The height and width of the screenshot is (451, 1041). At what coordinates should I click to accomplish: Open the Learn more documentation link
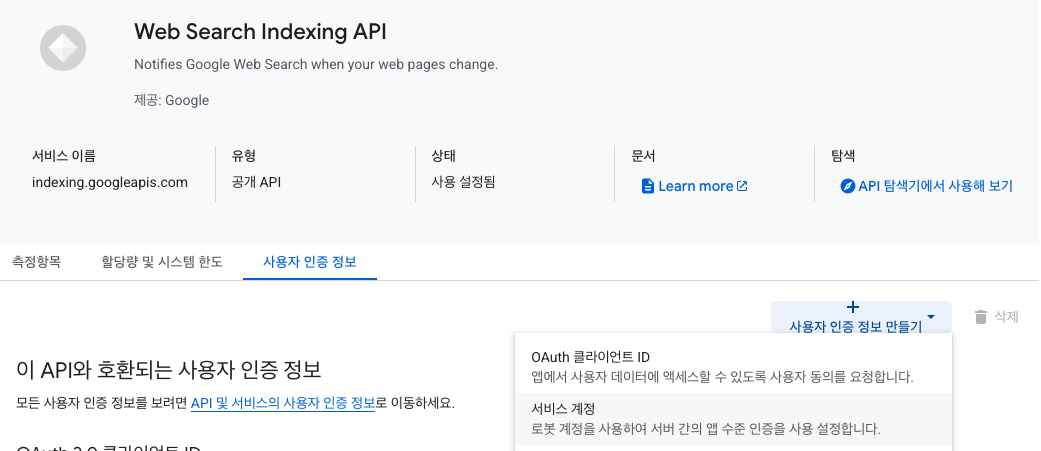coord(695,187)
